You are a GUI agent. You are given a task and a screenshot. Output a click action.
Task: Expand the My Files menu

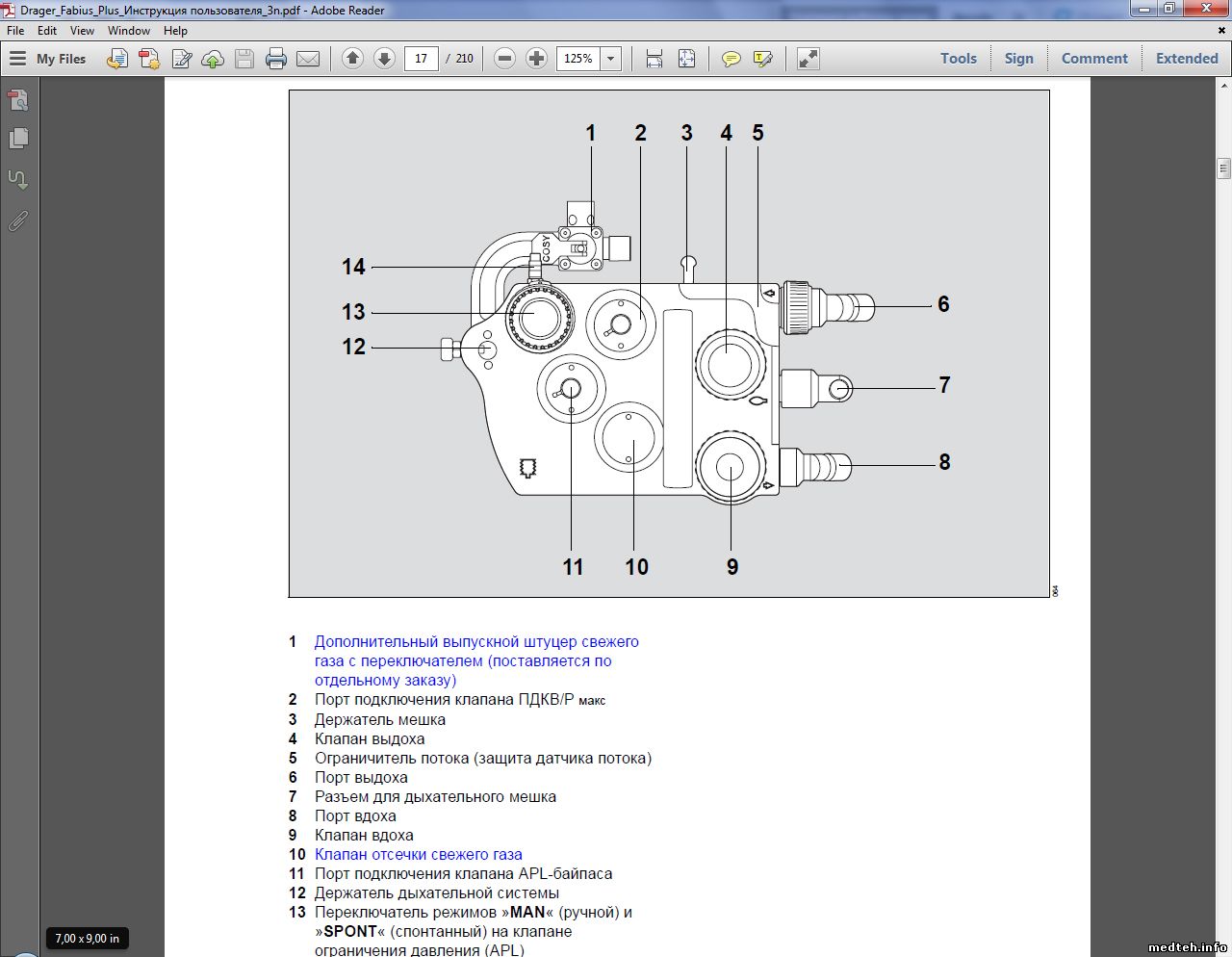coord(48,59)
